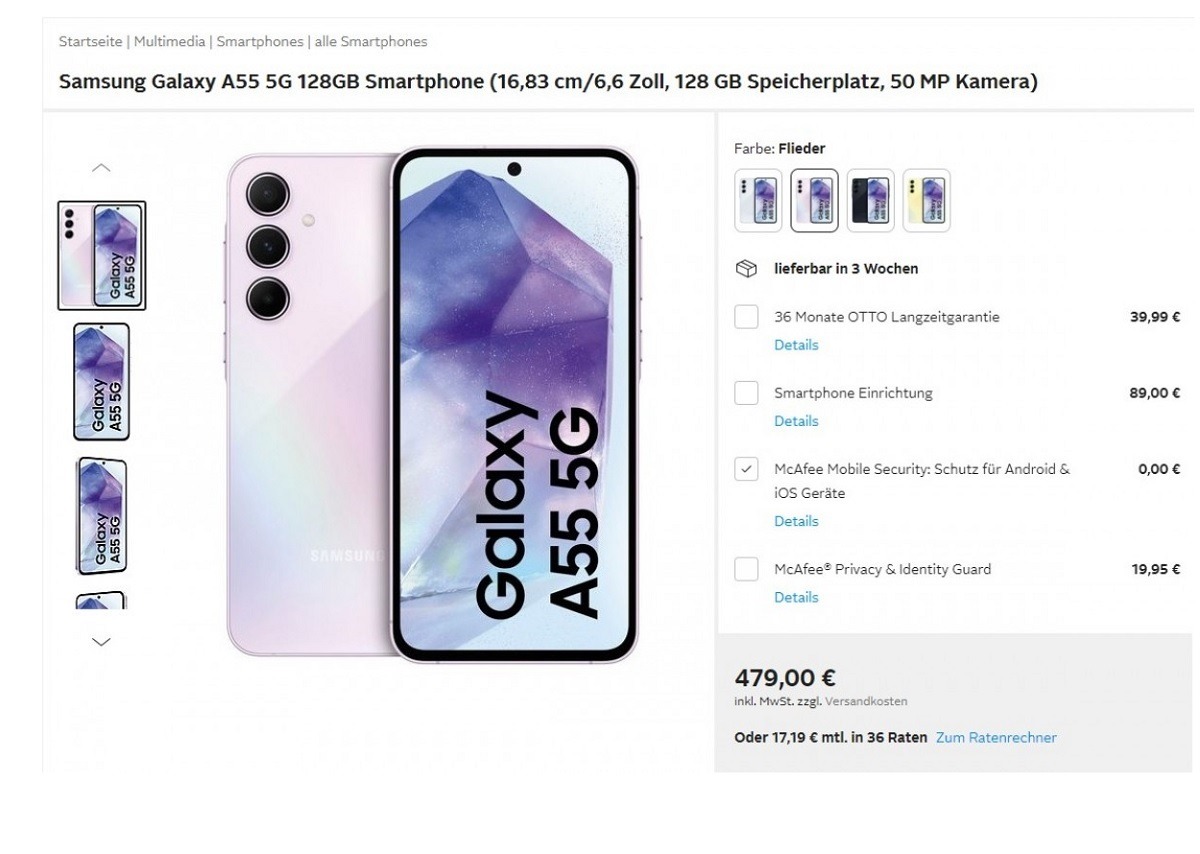Select the second thumbnail showing front view
The width and height of the screenshot is (1200, 854).
(x=101, y=382)
